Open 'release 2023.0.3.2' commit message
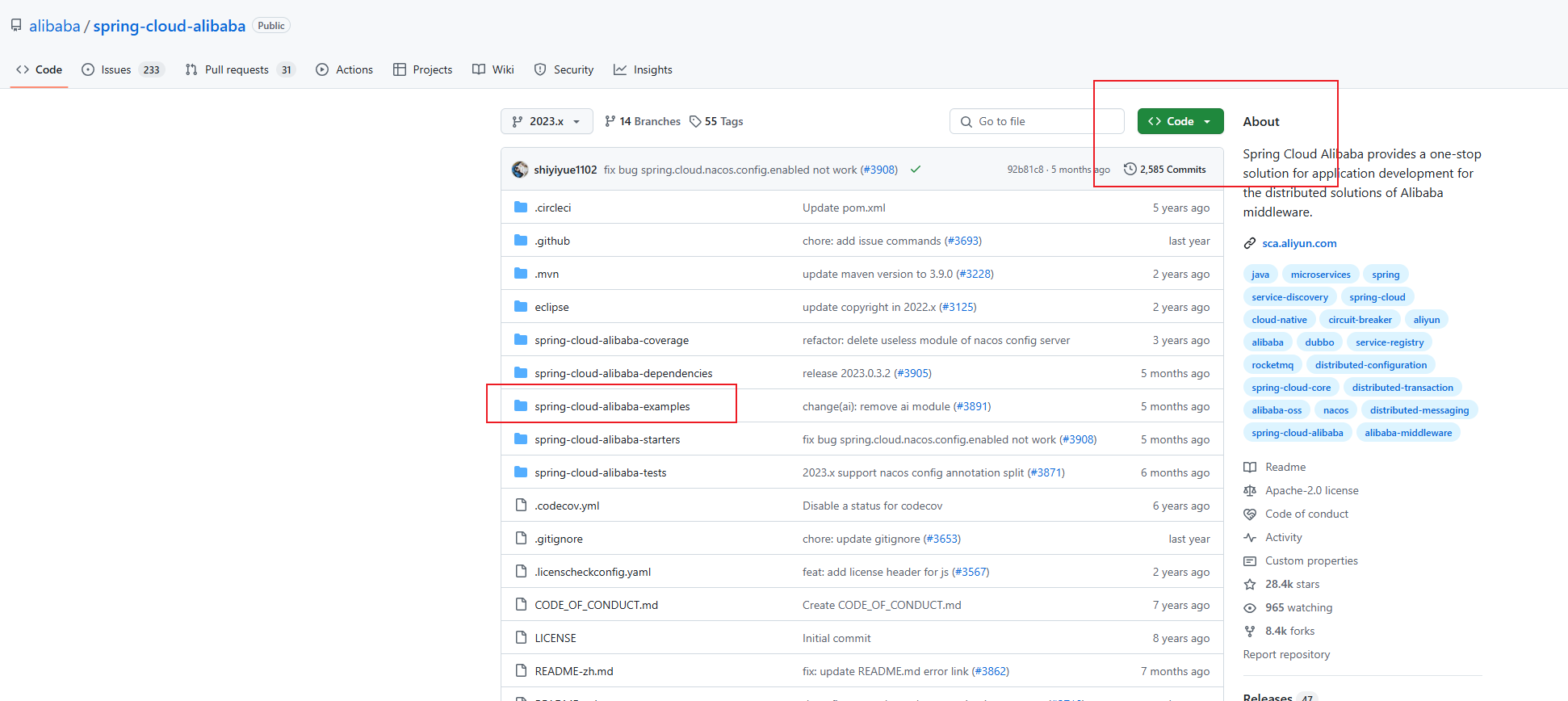Image resolution: width=1568 pixels, height=701 pixels. tap(847, 373)
